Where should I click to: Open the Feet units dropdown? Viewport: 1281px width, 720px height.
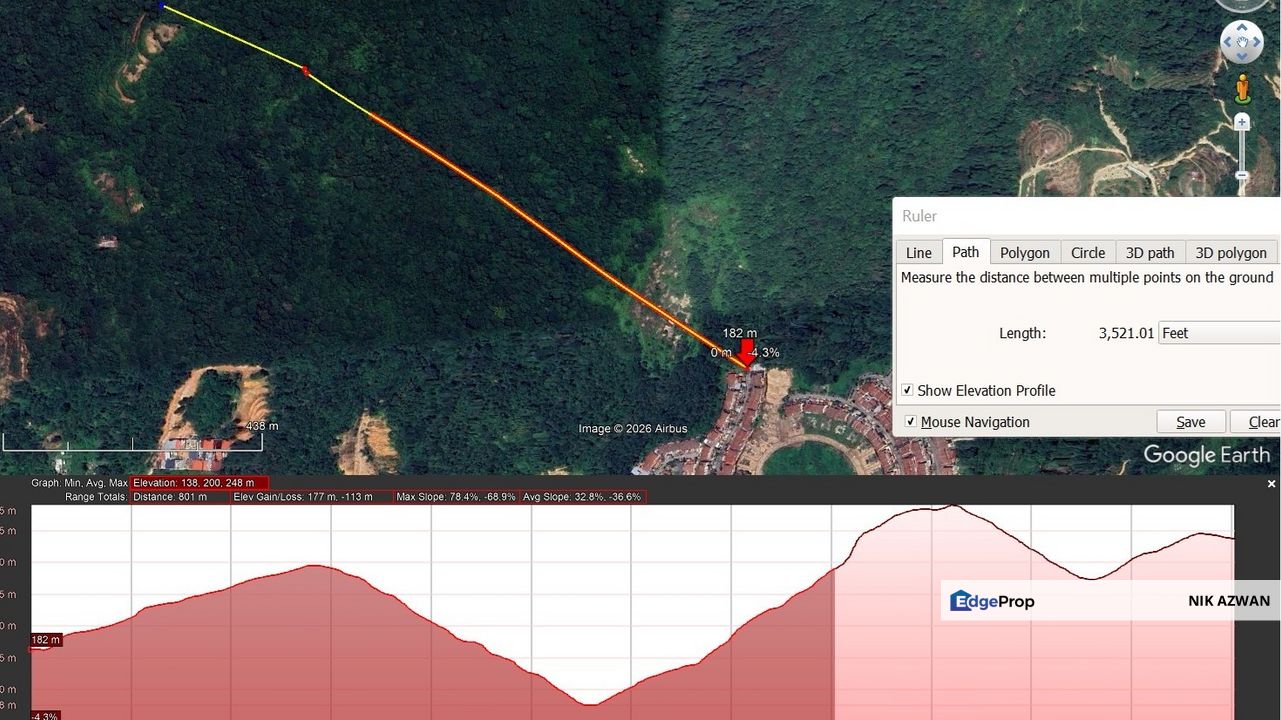(1219, 332)
